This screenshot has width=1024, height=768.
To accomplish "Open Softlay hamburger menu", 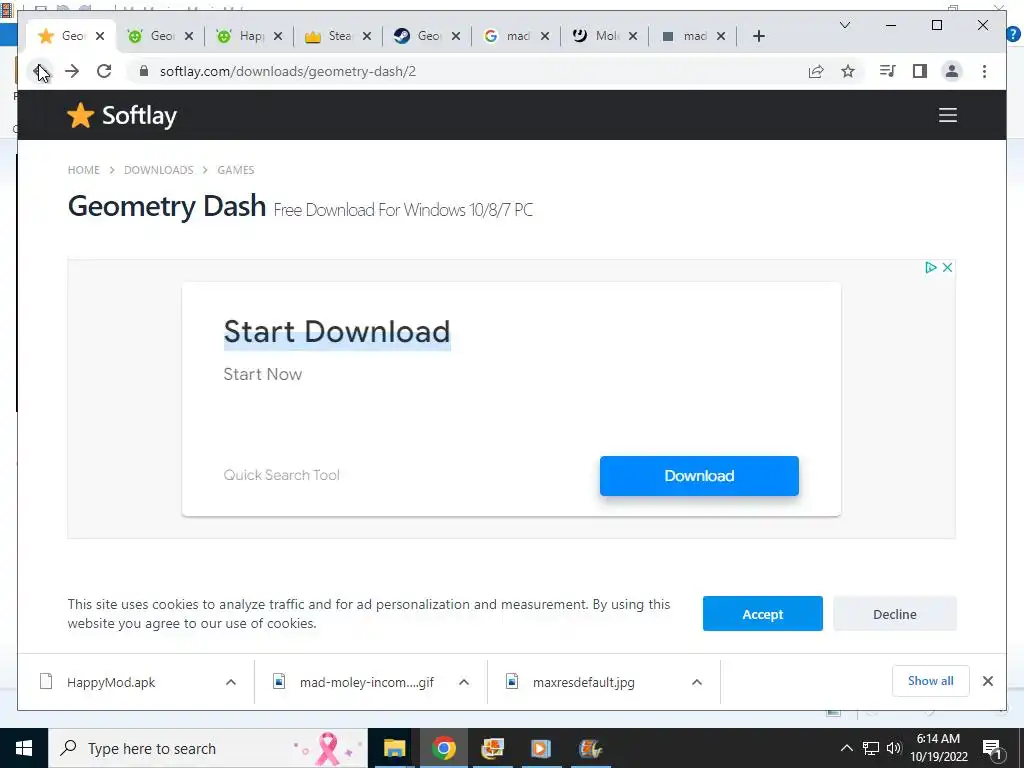I will [948, 115].
